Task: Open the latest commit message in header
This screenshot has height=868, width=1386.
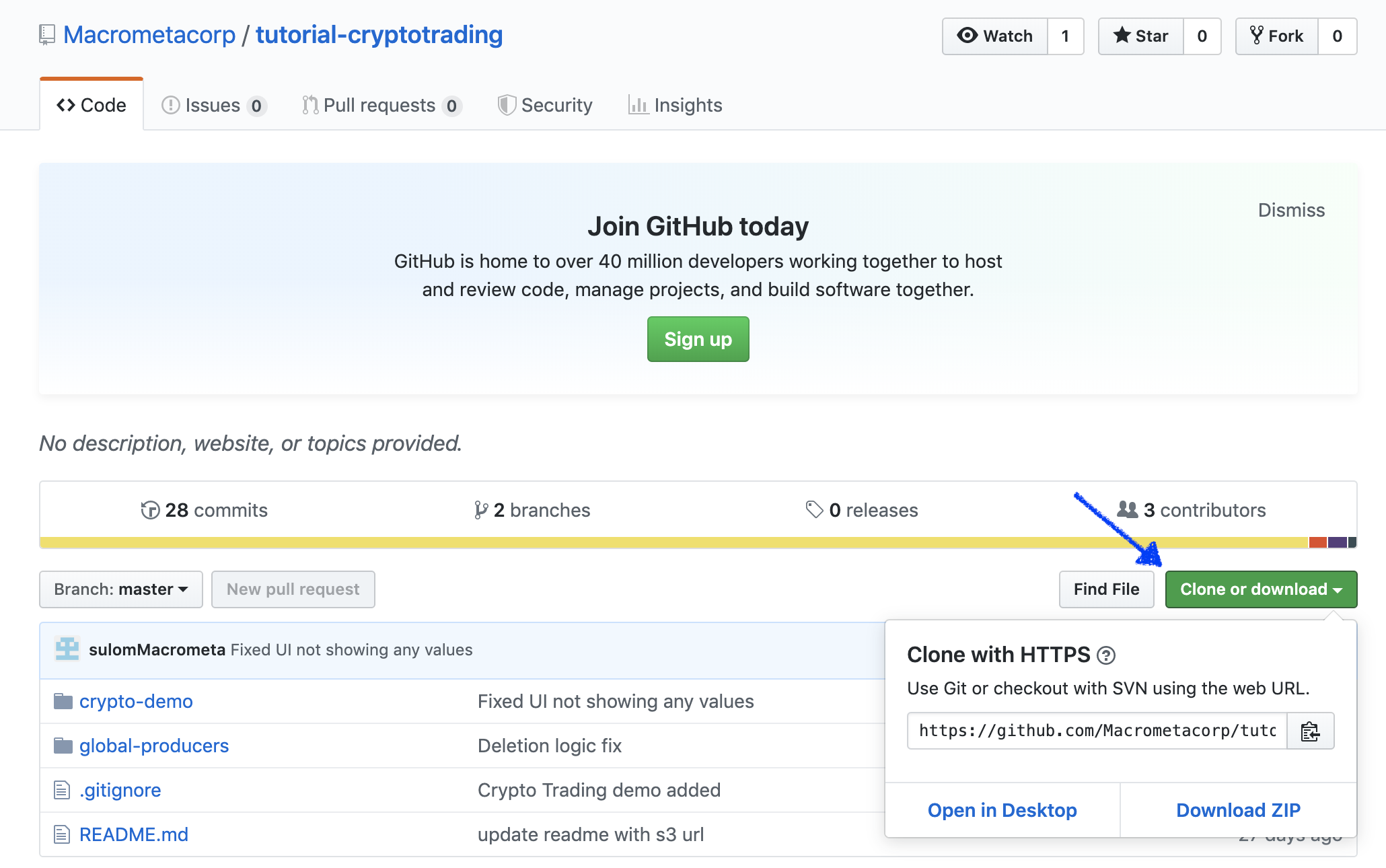Action: pyautogui.click(x=351, y=650)
